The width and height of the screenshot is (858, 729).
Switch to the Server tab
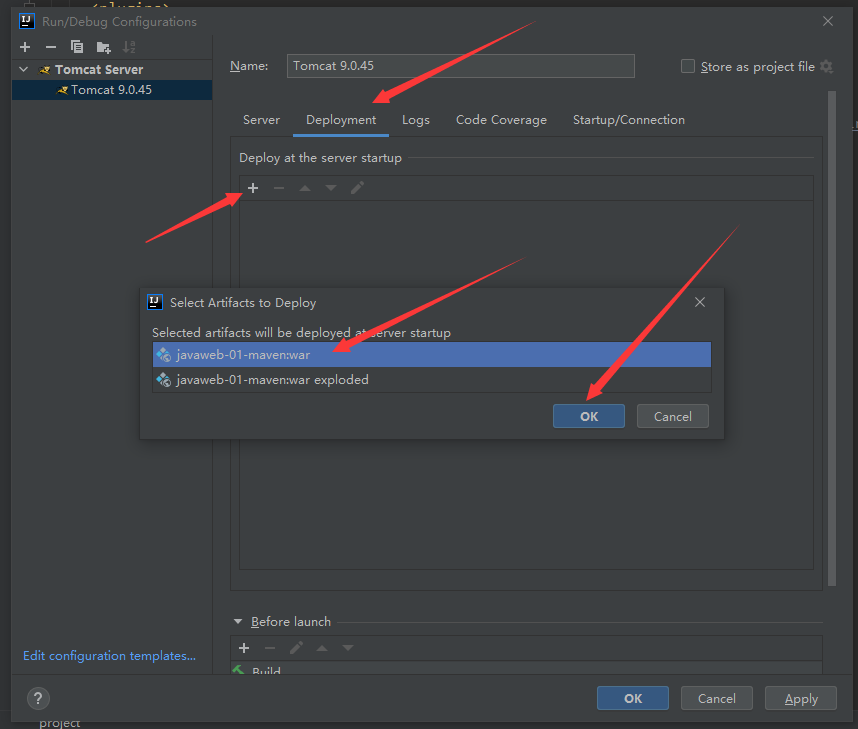pyautogui.click(x=261, y=120)
